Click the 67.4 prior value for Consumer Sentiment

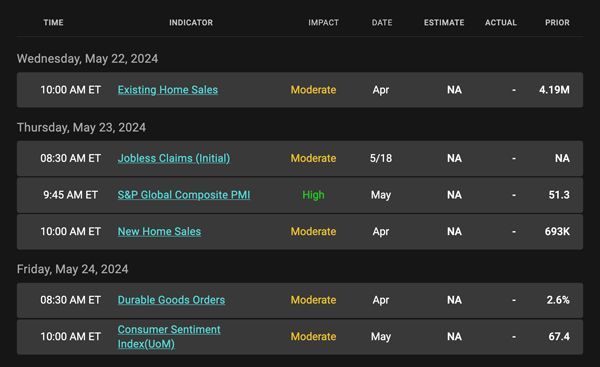tap(559, 337)
